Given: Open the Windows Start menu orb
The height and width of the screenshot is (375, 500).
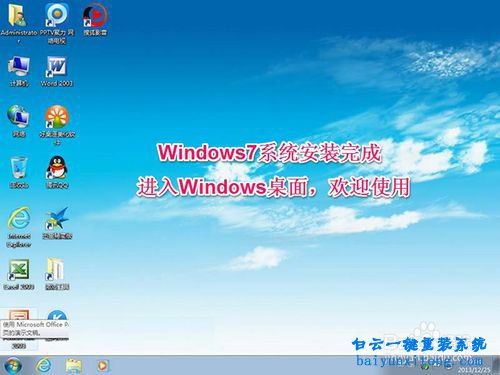Looking at the screenshot, I should (13, 365).
